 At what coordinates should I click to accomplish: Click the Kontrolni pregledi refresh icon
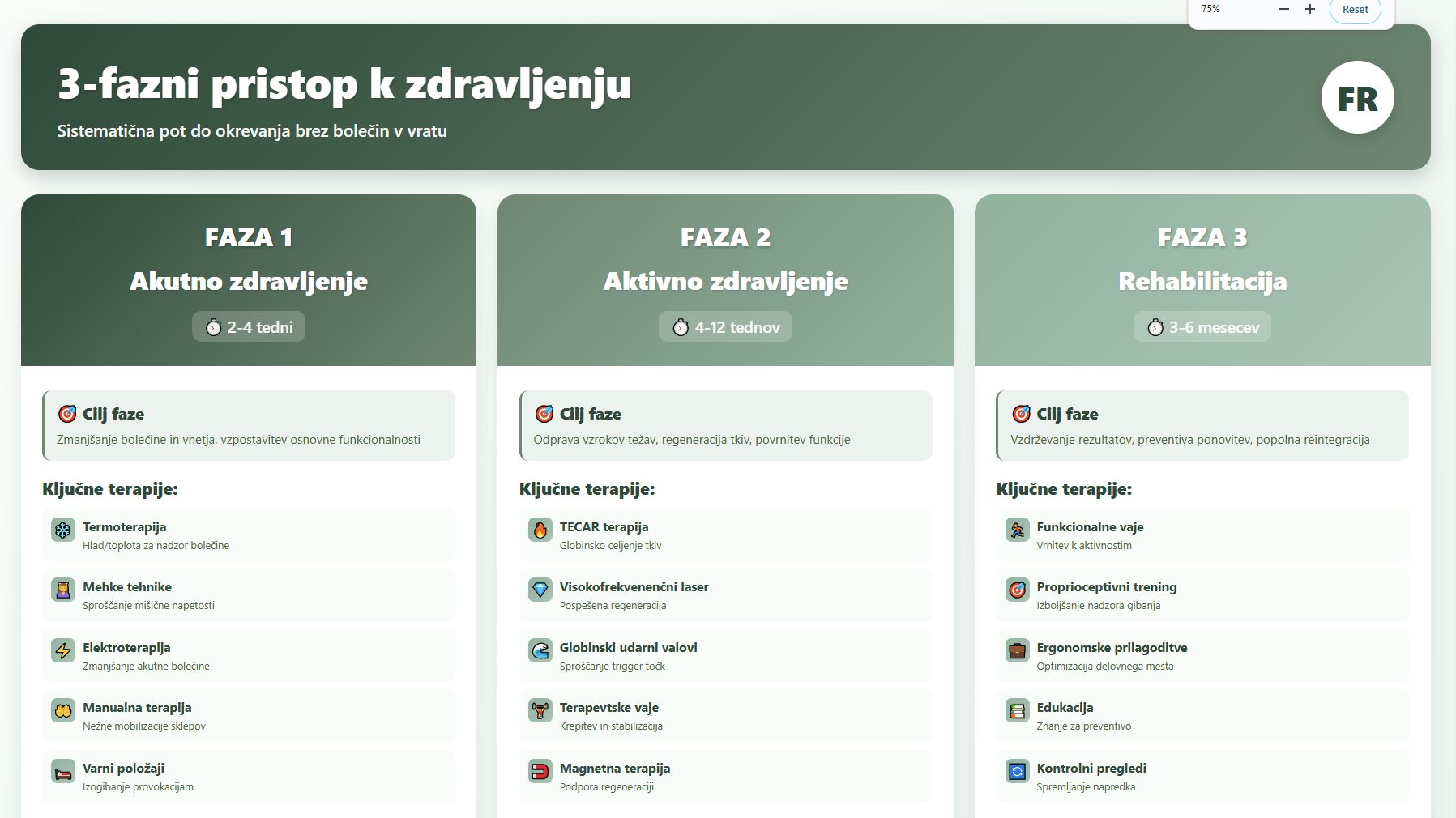(1017, 772)
